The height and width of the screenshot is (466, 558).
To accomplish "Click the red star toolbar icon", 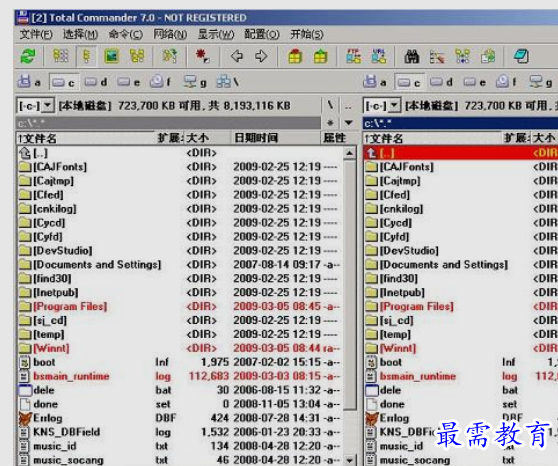I will point(202,56).
